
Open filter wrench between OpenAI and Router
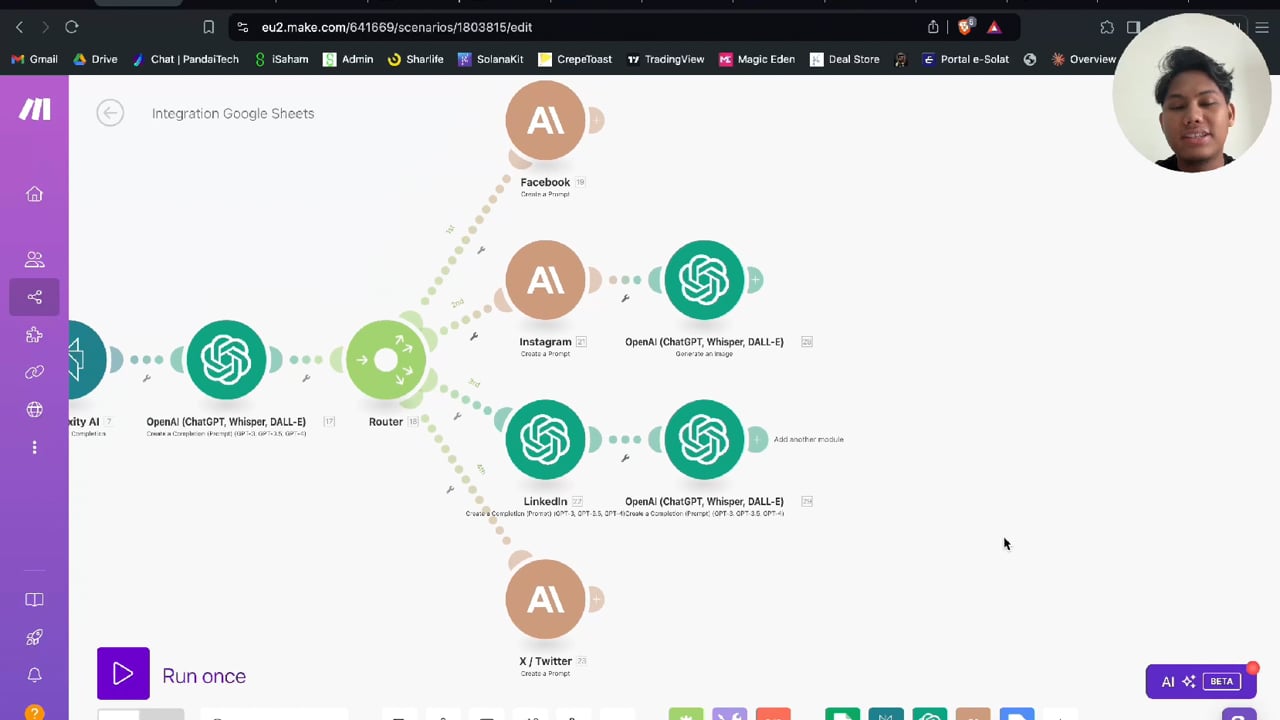point(306,378)
